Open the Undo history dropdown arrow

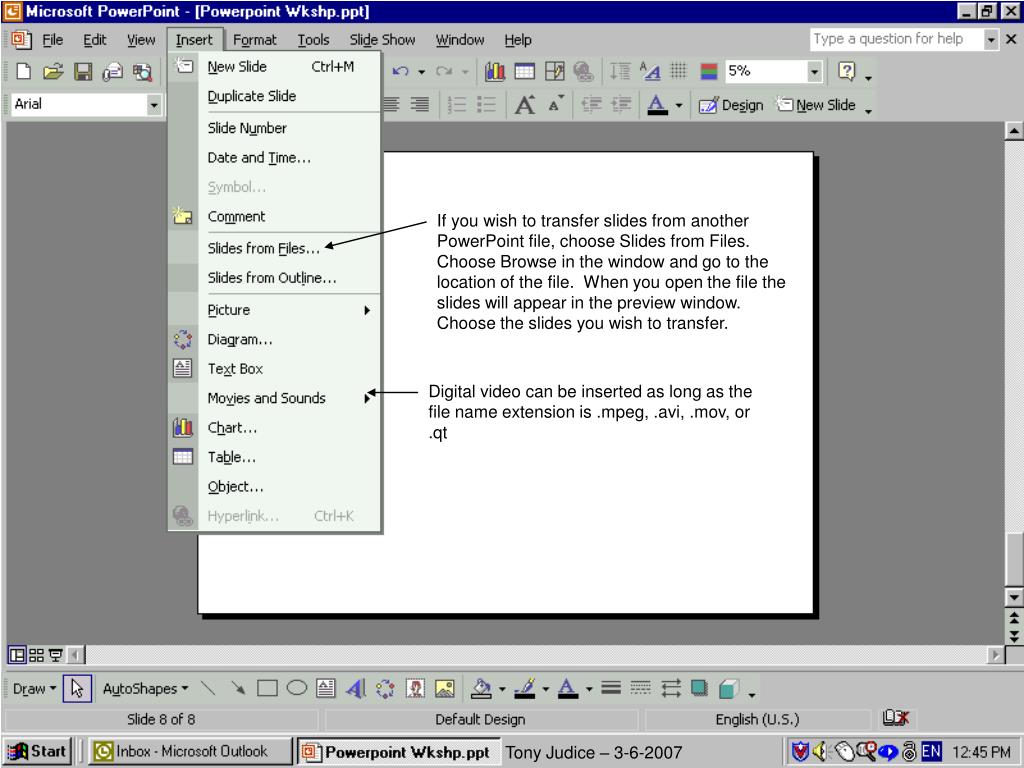click(x=421, y=72)
